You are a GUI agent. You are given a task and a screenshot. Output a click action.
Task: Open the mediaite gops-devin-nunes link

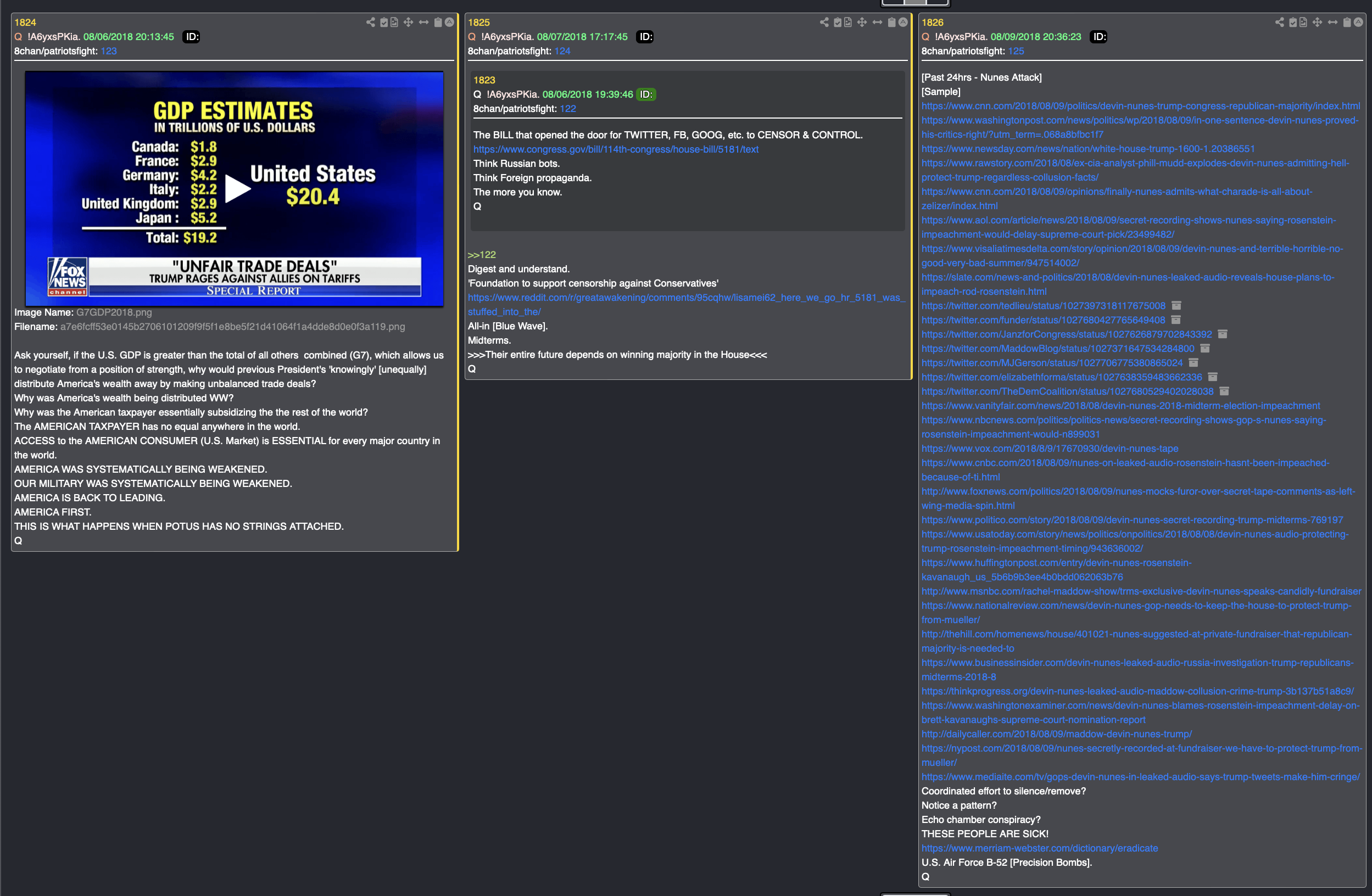point(1140,777)
